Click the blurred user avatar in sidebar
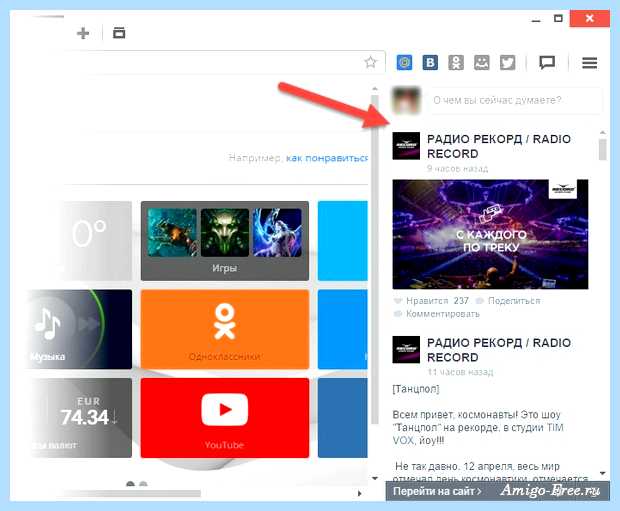This screenshot has width=620, height=511. point(406,100)
